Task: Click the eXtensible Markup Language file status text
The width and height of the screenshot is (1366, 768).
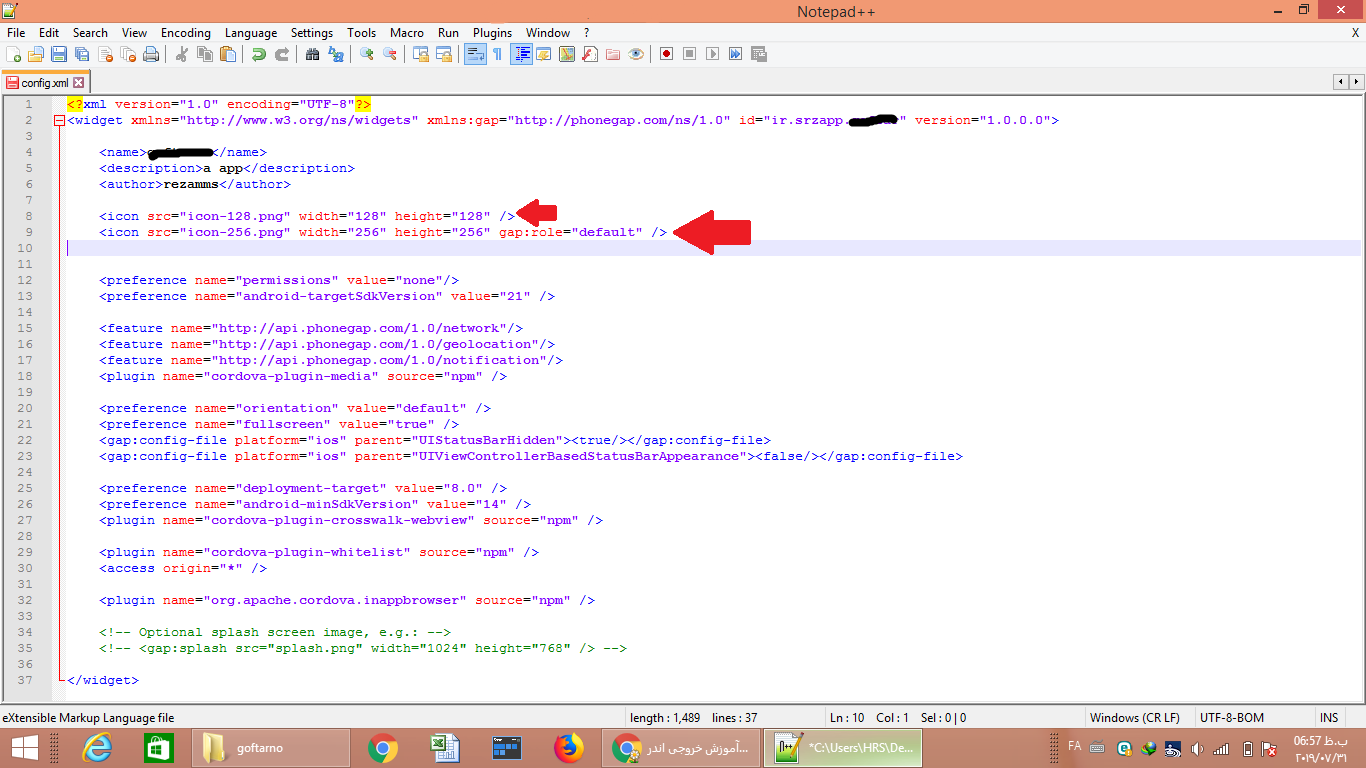Action: (x=89, y=718)
